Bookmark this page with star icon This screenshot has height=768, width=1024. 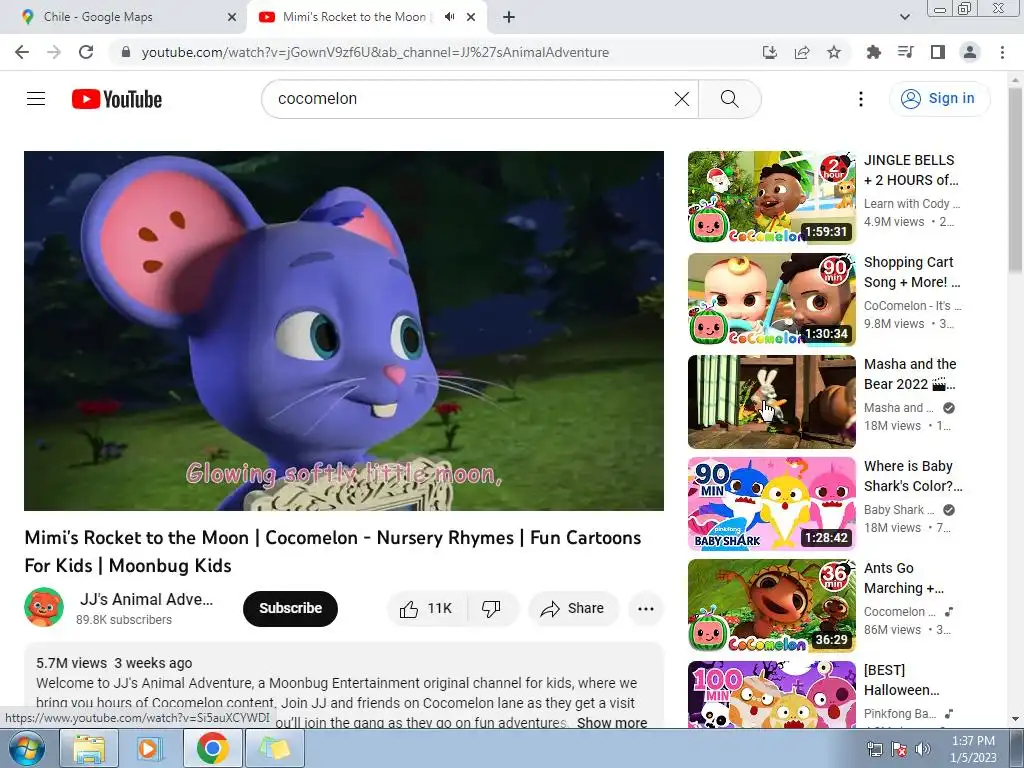click(x=834, y=52)
